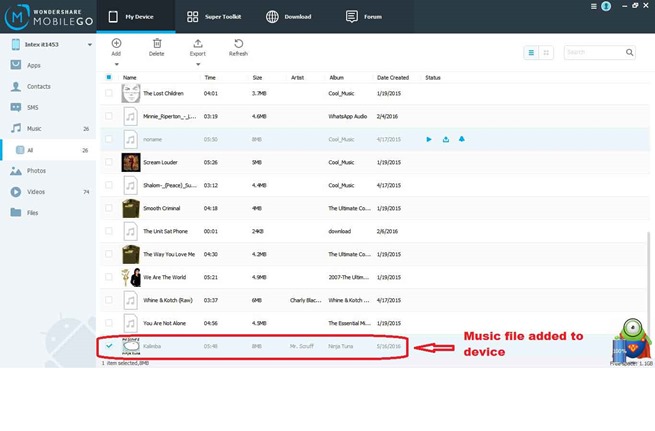This screenshot has width=655, height=431.
Task: Click the Delete trash icon
Action: pyautogui.click(x=157, y=43)
